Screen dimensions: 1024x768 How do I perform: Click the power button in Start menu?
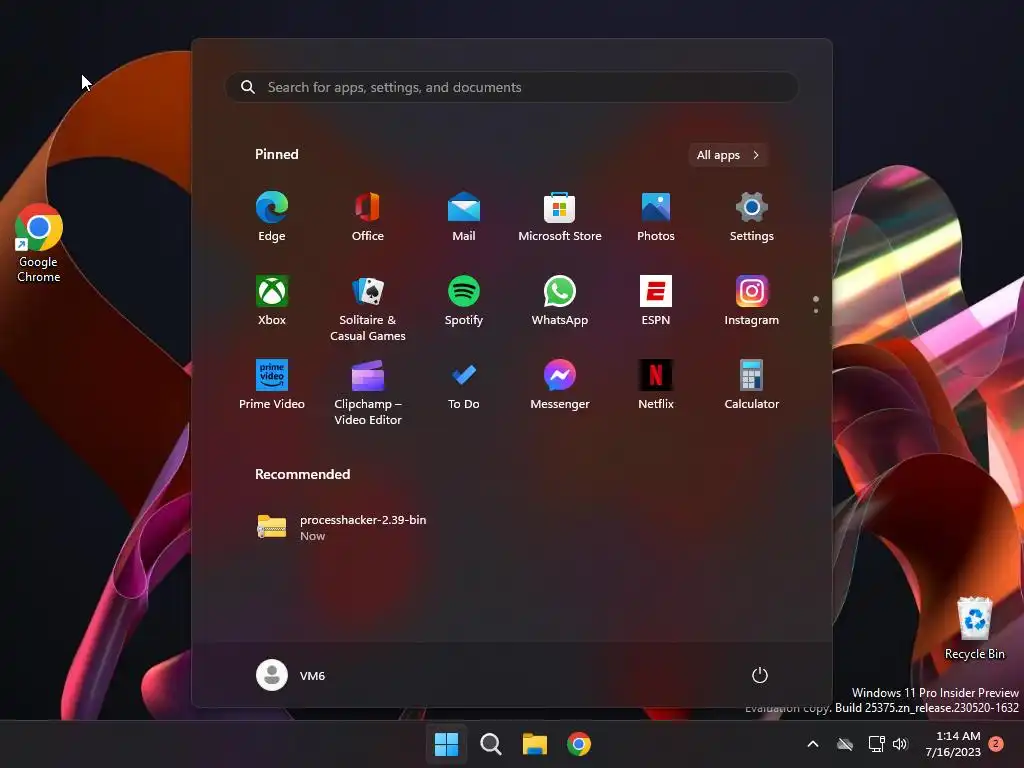tap(760, 675)
